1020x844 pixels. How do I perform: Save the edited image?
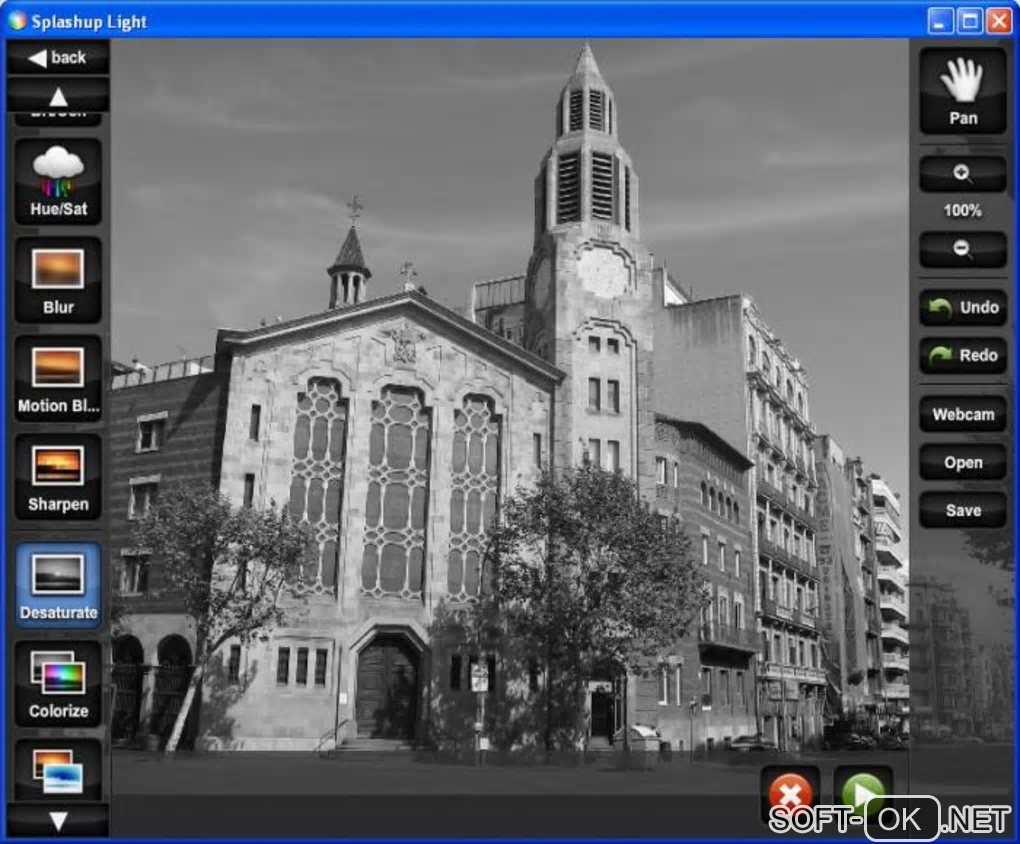(x=963, y=510)
